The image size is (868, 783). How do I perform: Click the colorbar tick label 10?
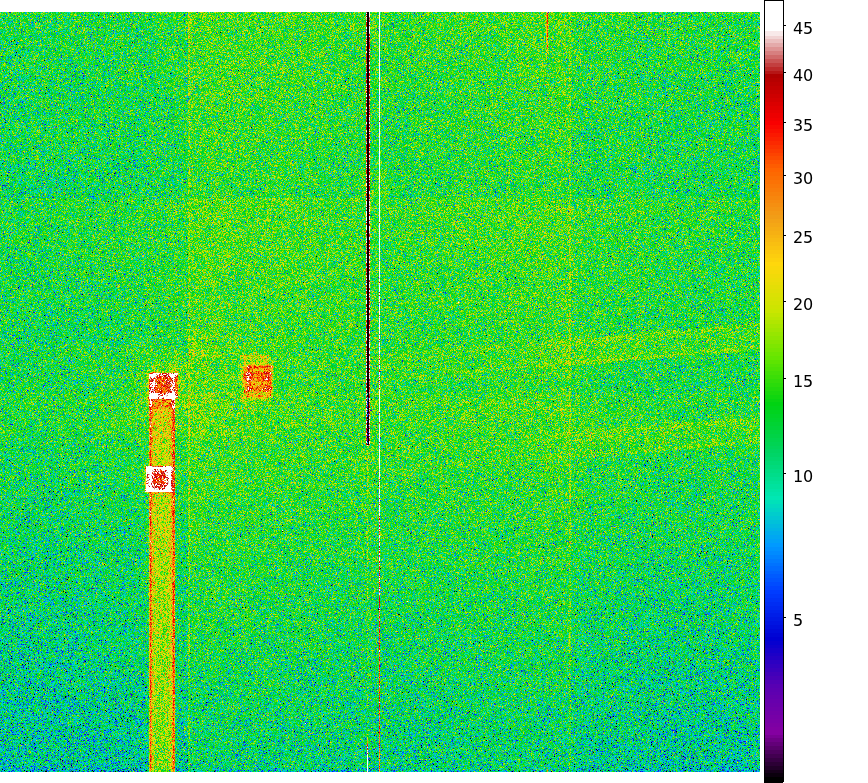[803, 477]
